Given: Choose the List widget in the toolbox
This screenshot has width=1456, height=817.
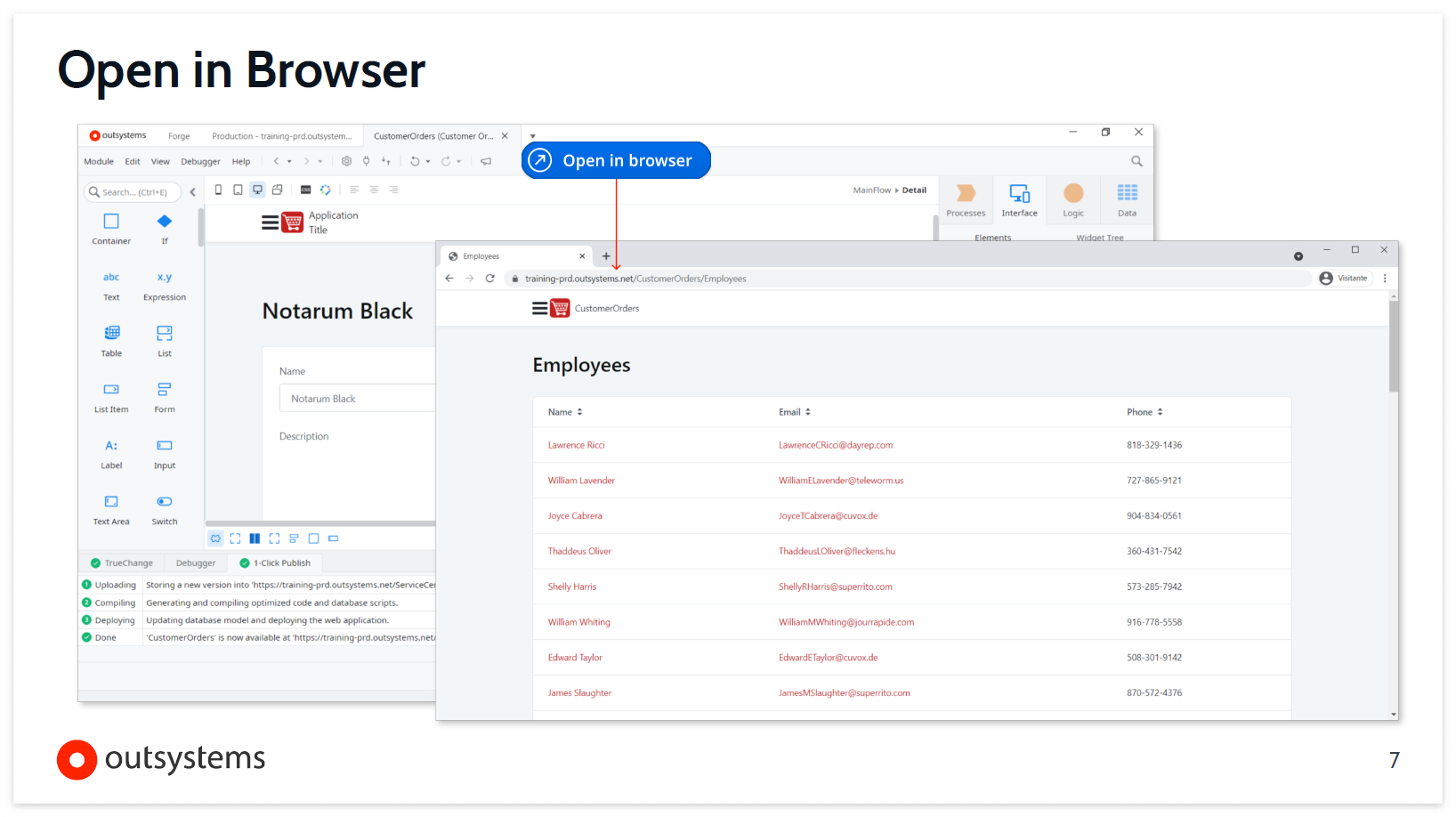Looking at the screenshot, I should (165, 341).
